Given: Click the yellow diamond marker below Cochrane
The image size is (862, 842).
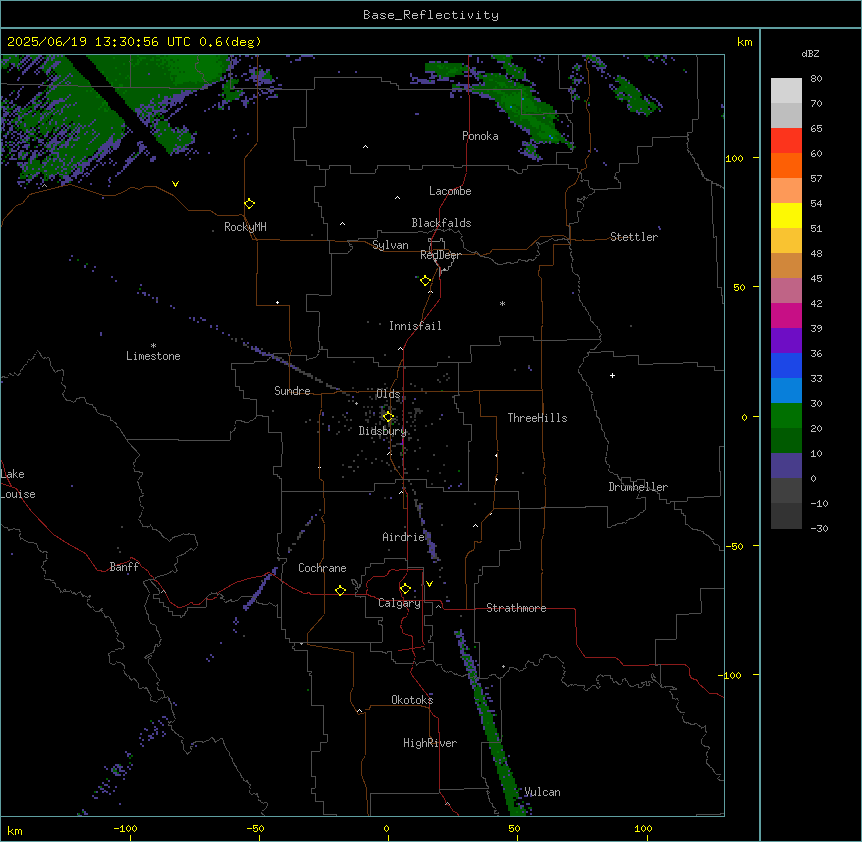Looking at the screenshot, I should pyautogui.click(x=340, y=590).
